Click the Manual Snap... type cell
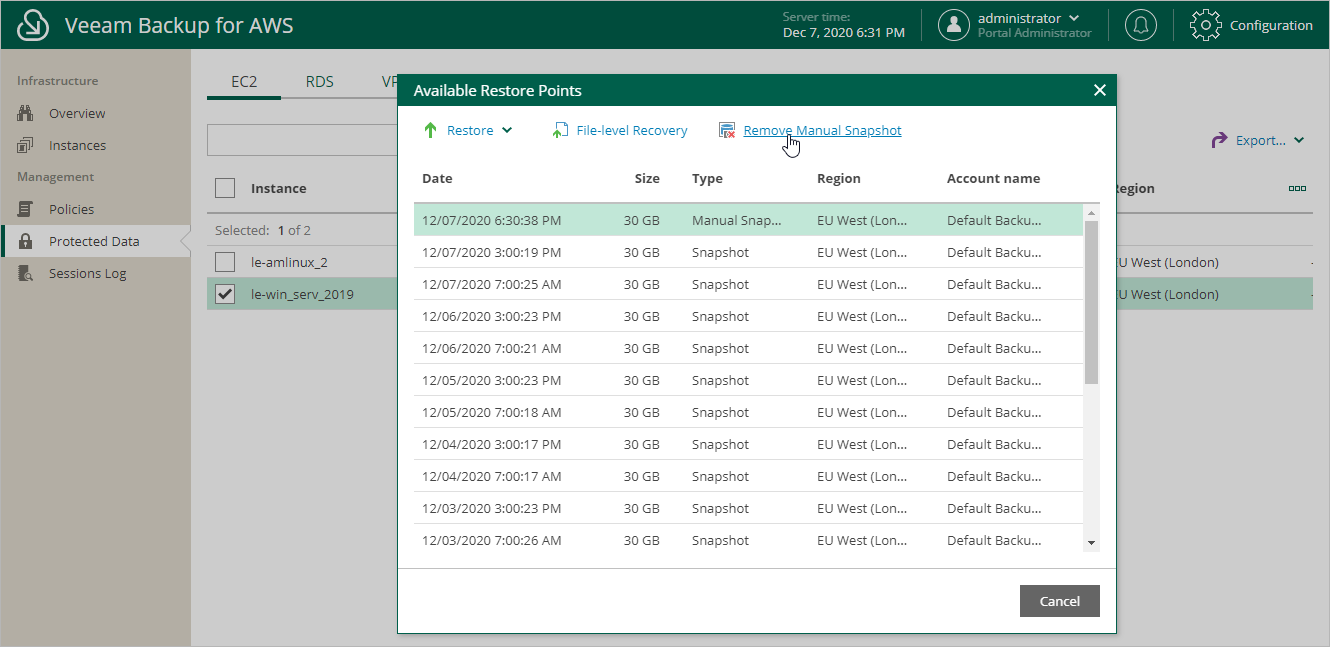The height and width of the screenshot is (647, 1330). [x=737, y=220]
